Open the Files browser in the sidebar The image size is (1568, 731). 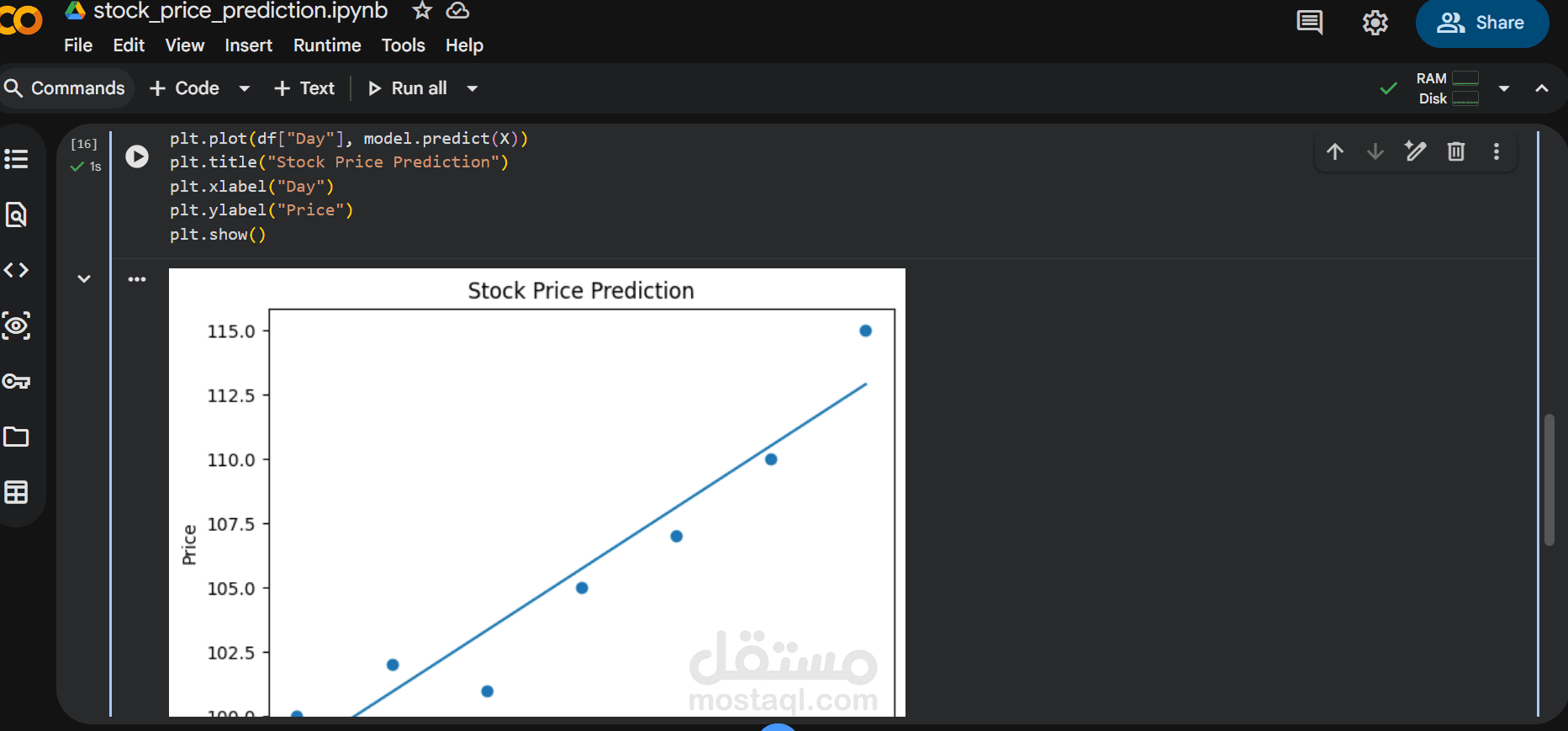click(17, 437)
